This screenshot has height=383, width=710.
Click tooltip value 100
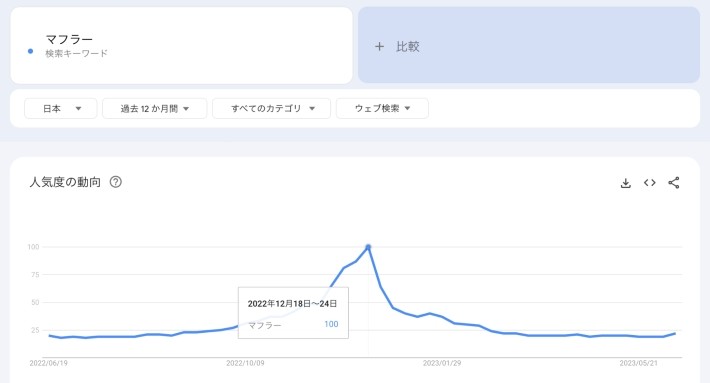[x=331, y=324]
